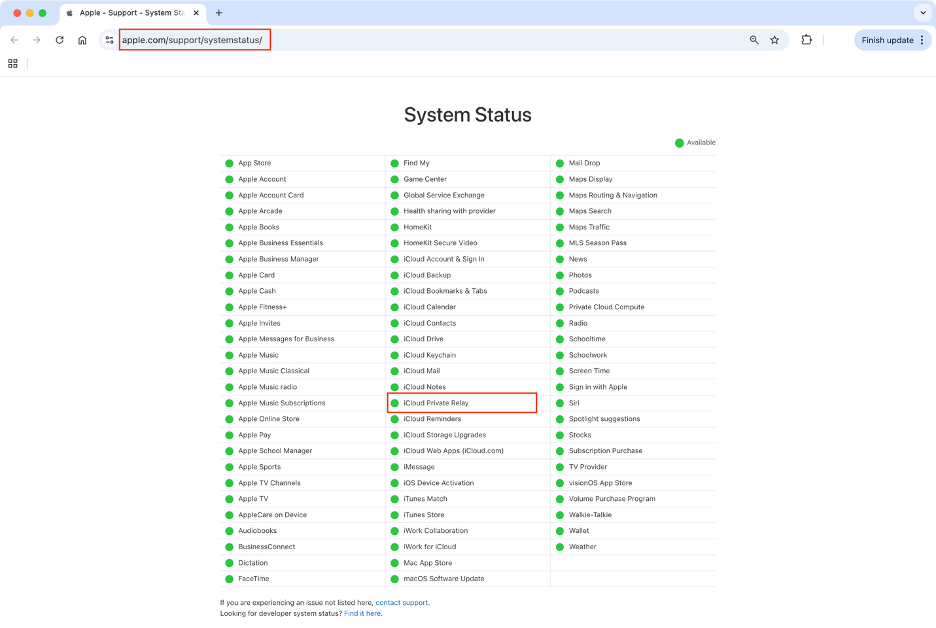The height and width of the screenshot is (628, 936).
Task: Open site information icon beside the URL
Action: (x=108, y=40)
